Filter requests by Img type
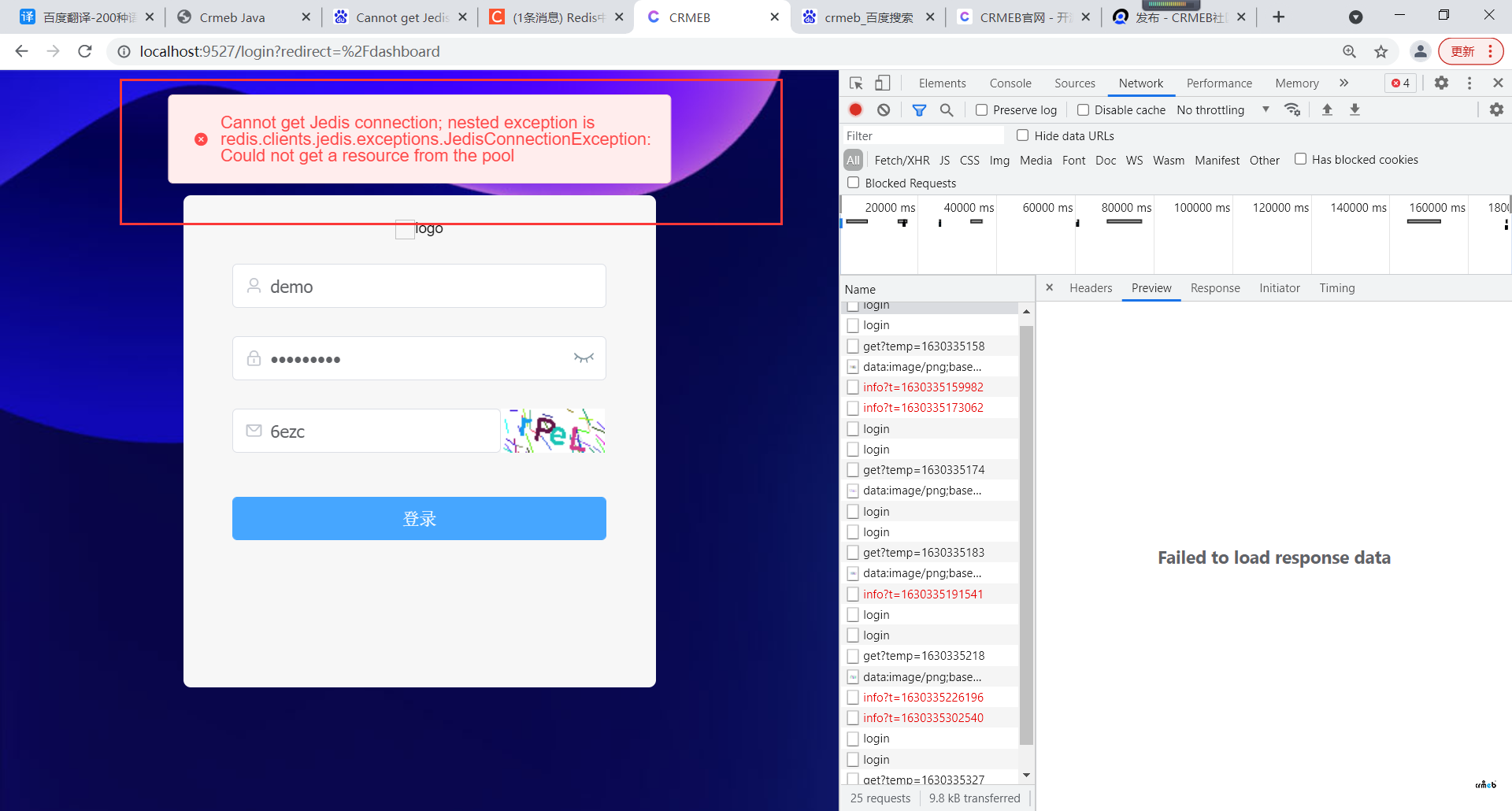 (999, 160)
